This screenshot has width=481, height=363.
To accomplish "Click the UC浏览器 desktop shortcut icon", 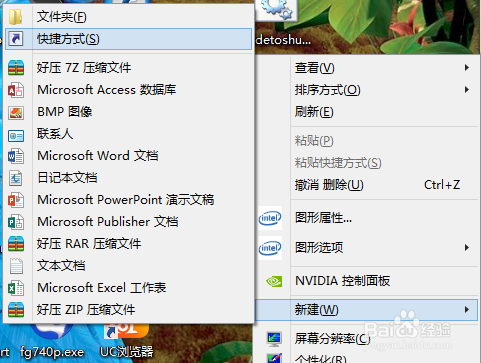I will (x=126, y=331).
